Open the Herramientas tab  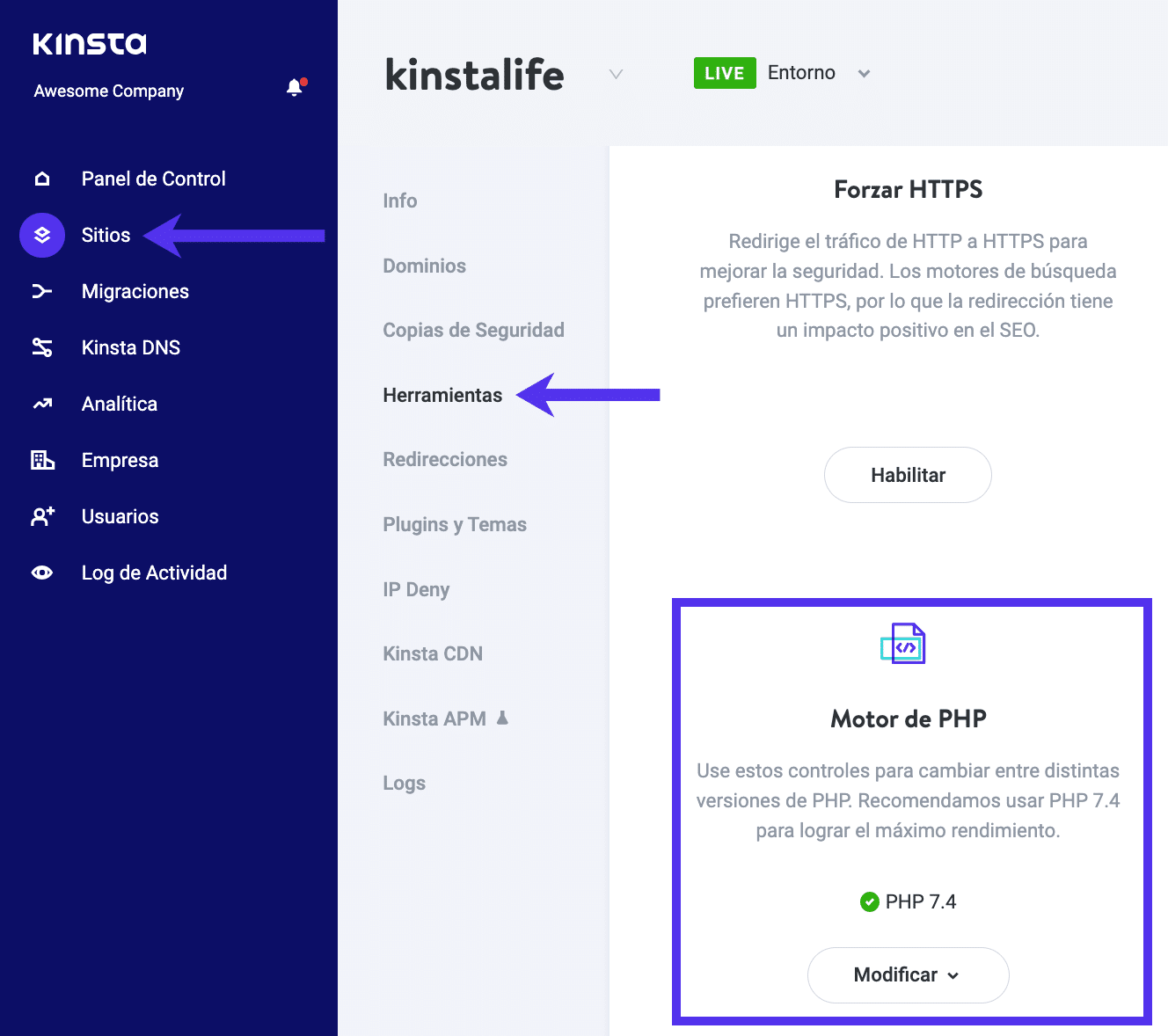[x=442, y=396]
